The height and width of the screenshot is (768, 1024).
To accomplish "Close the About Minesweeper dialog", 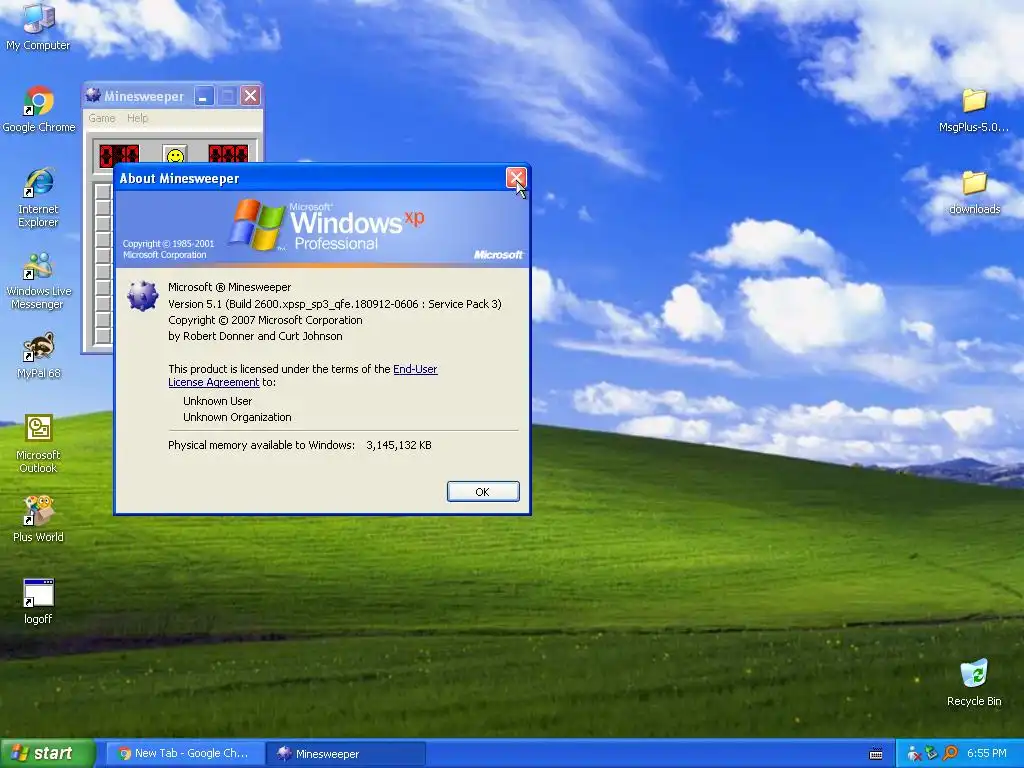I will coord(516,178).
